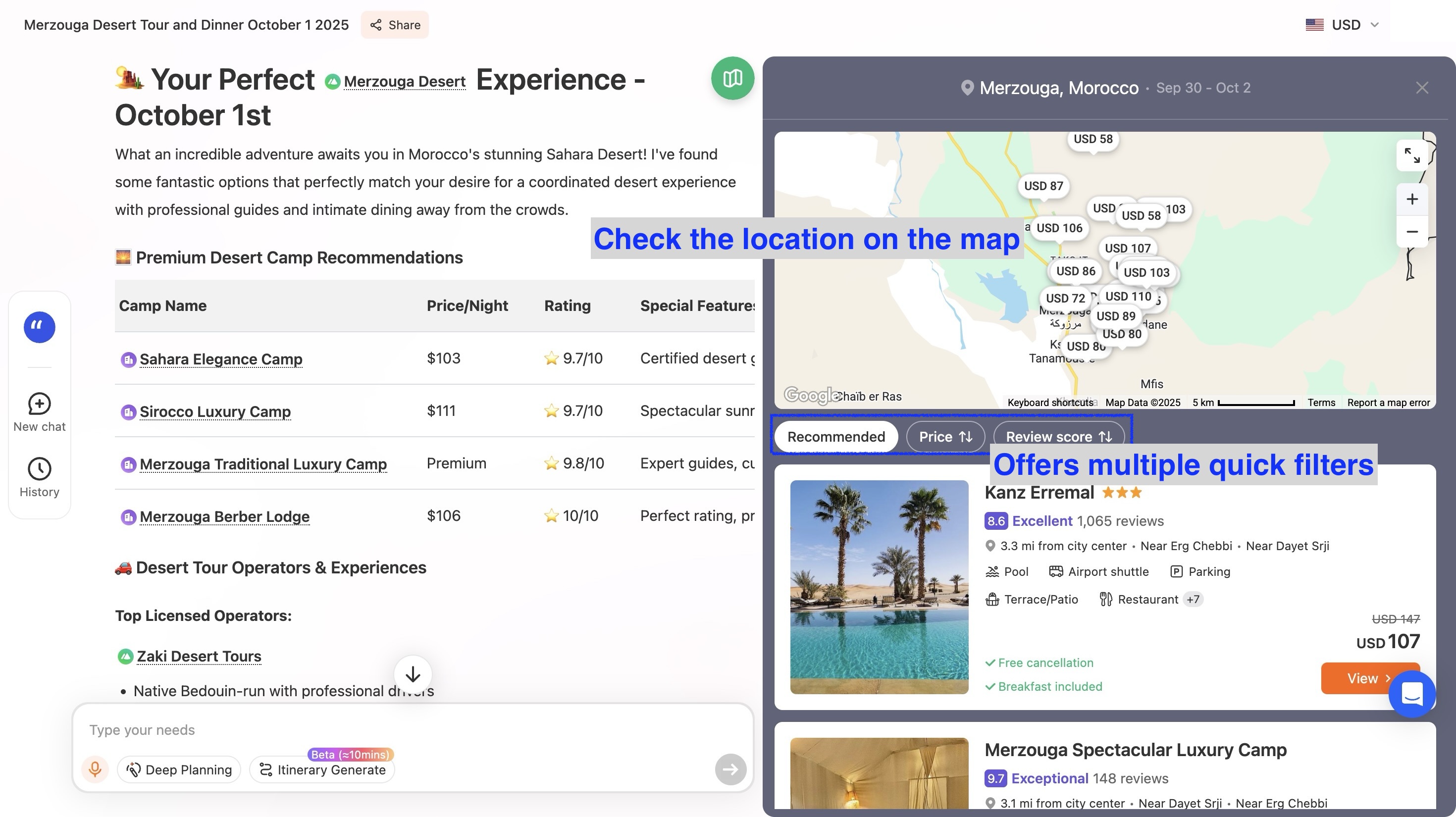Click the Share icon button
1456x817 pixels.
[x=395, y=25]
